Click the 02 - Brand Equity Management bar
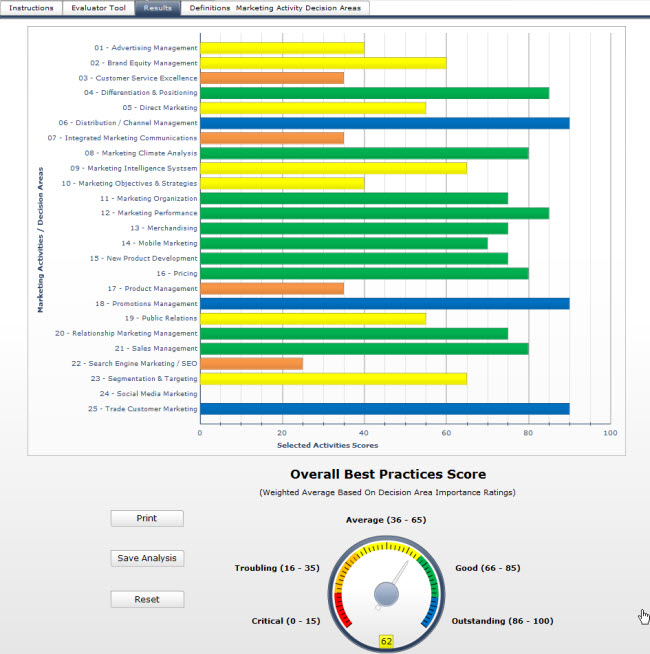The height and width of the screenshot is (654, 650). (x=323, y=63)
